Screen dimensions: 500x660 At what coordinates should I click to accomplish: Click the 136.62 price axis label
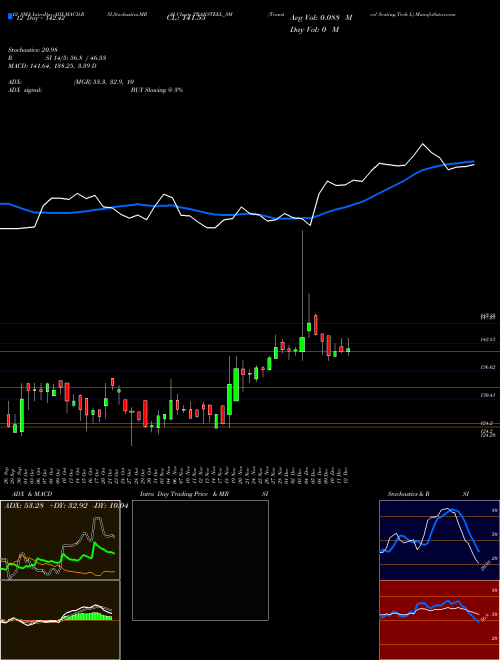tap(488, 367)
